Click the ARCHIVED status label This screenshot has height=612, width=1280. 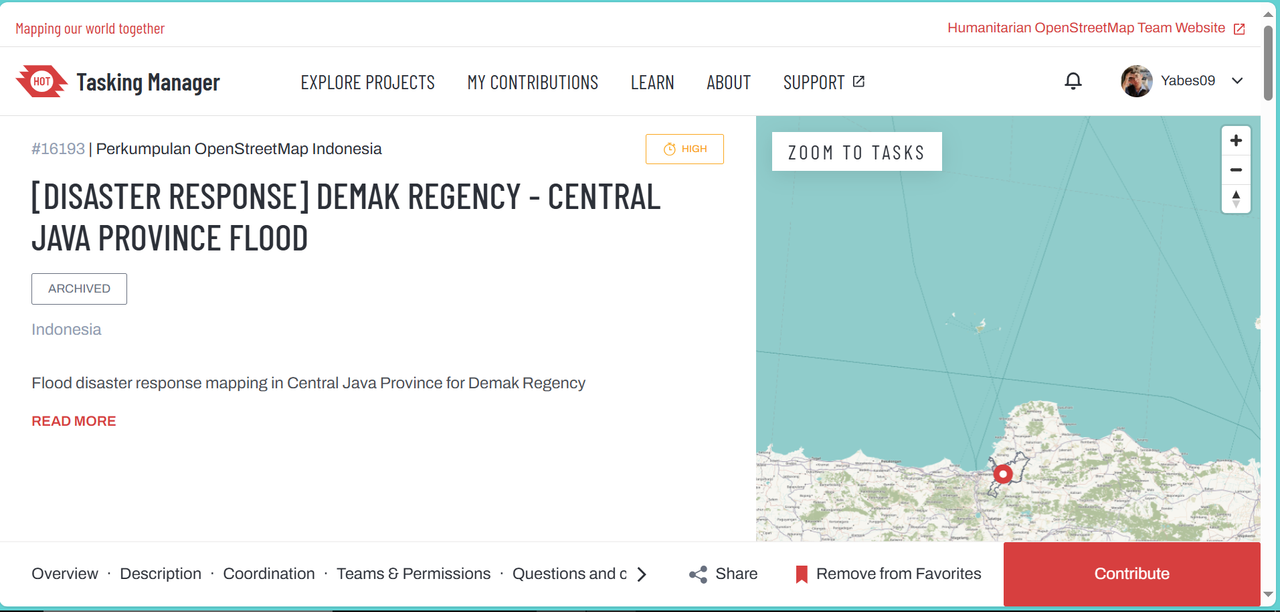point(79,289)
